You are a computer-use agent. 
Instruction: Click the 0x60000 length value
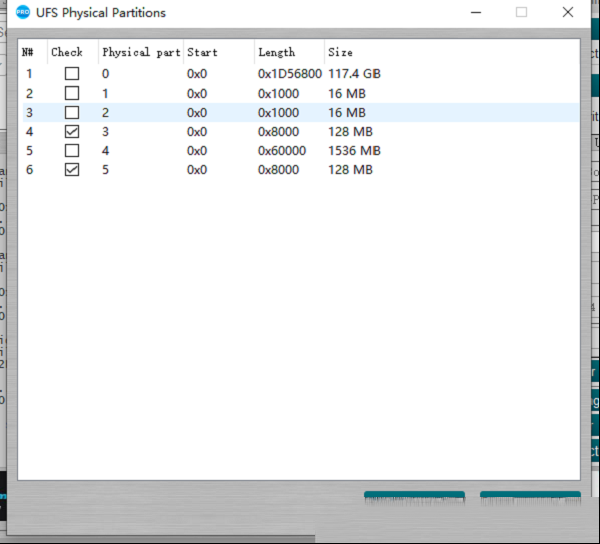tap(282, 151)
